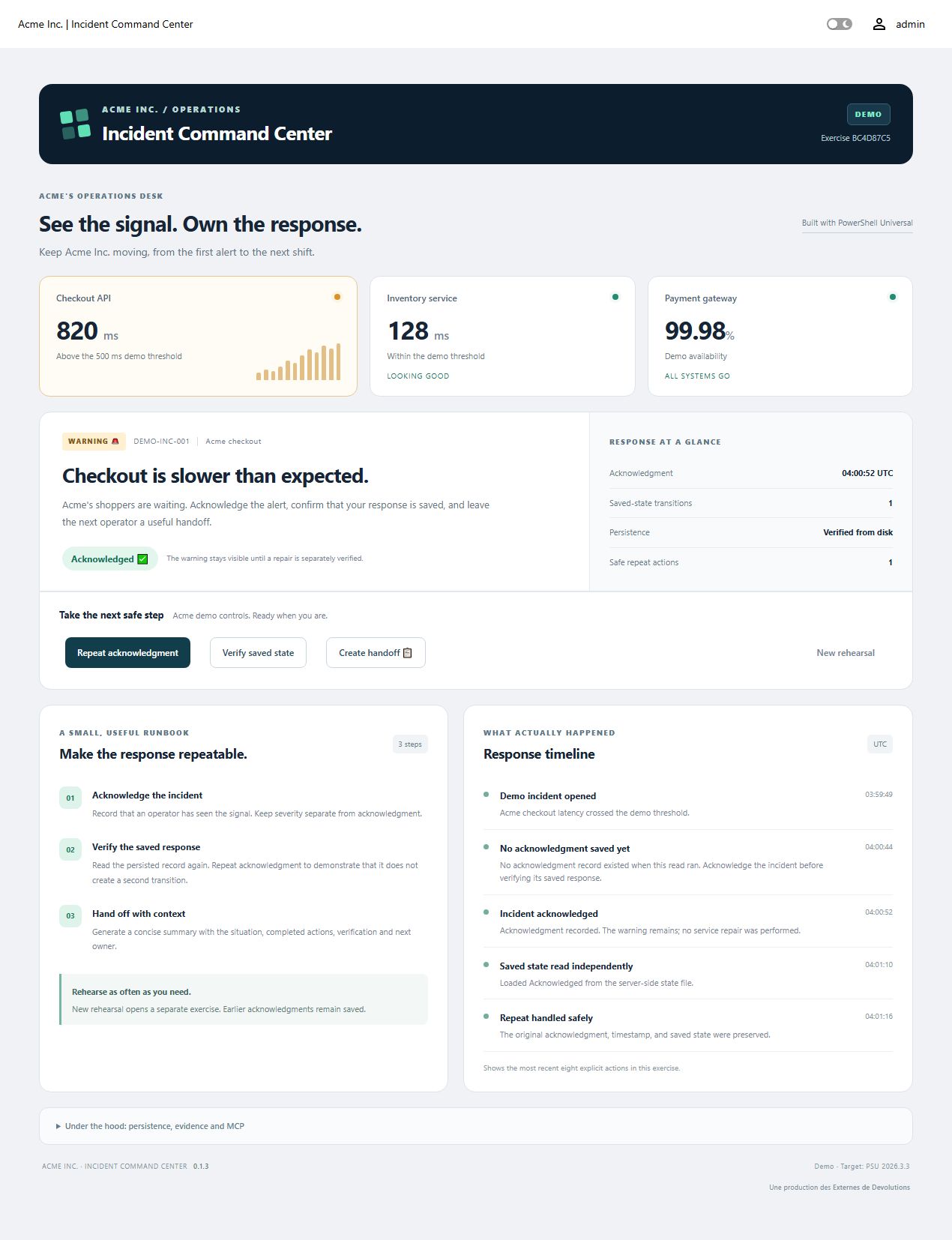Image resolution: width=952 pixels, height=1240 pixels.
Task: Click the orange Checkout API status dot
Action: tap(337, 297)
